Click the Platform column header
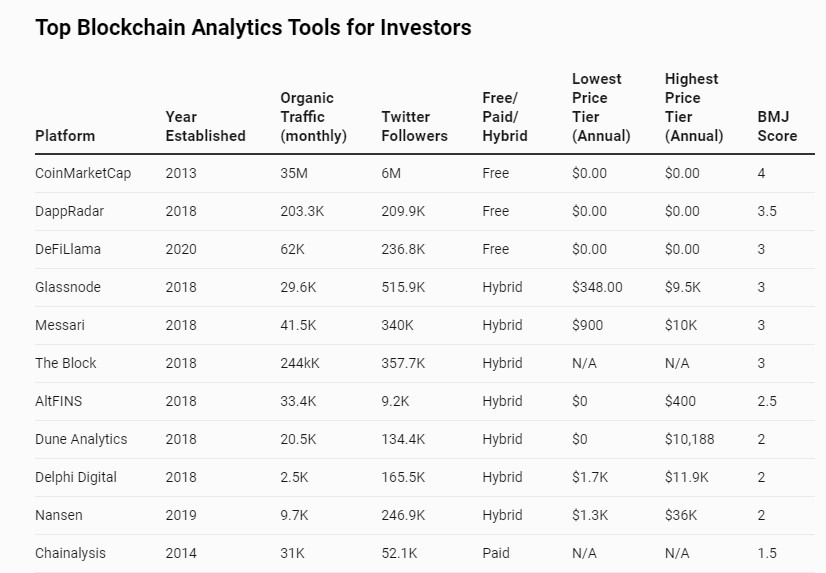 [x=65, y=135]
